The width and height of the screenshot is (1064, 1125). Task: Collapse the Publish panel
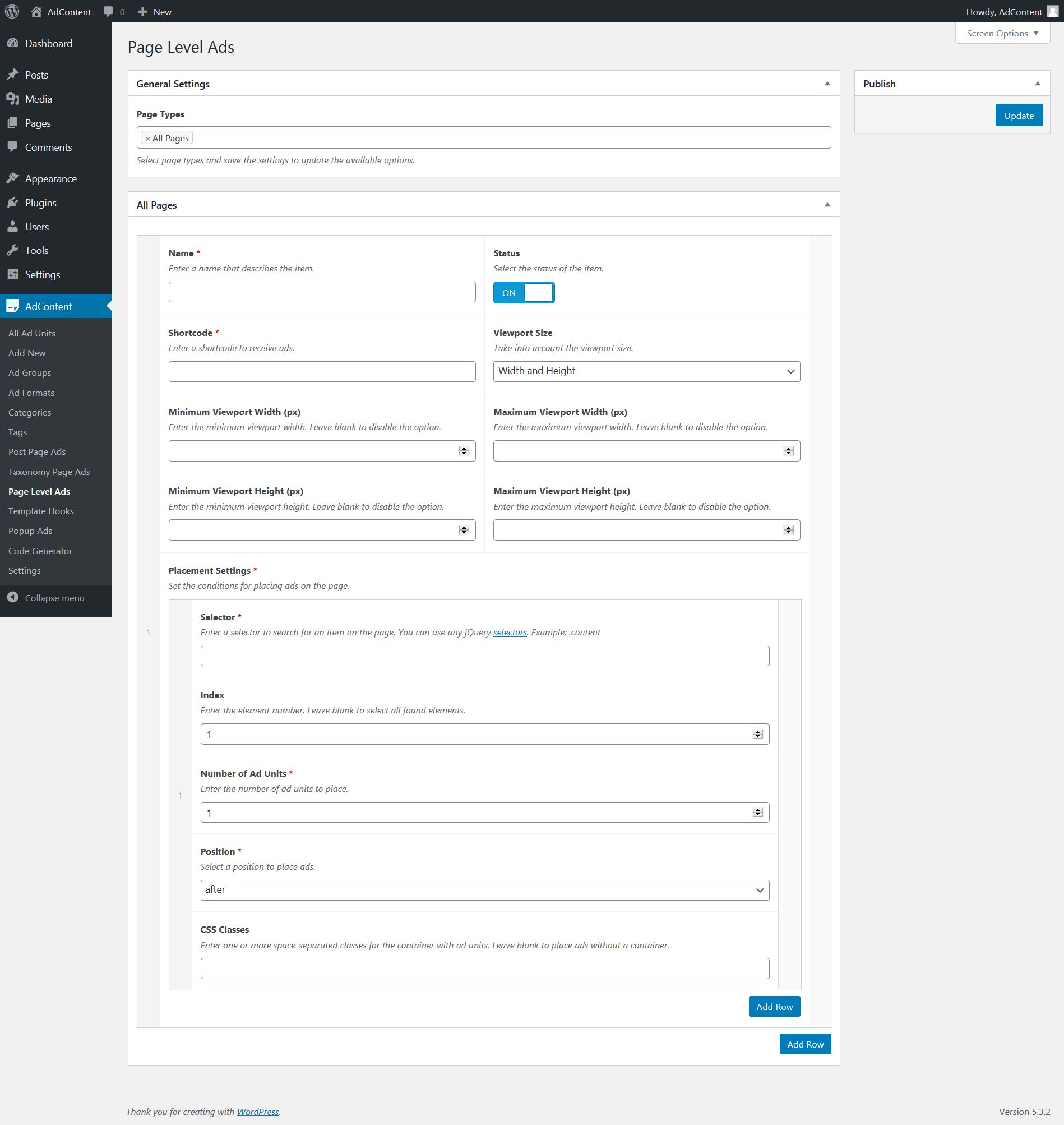pos(1037,84)
